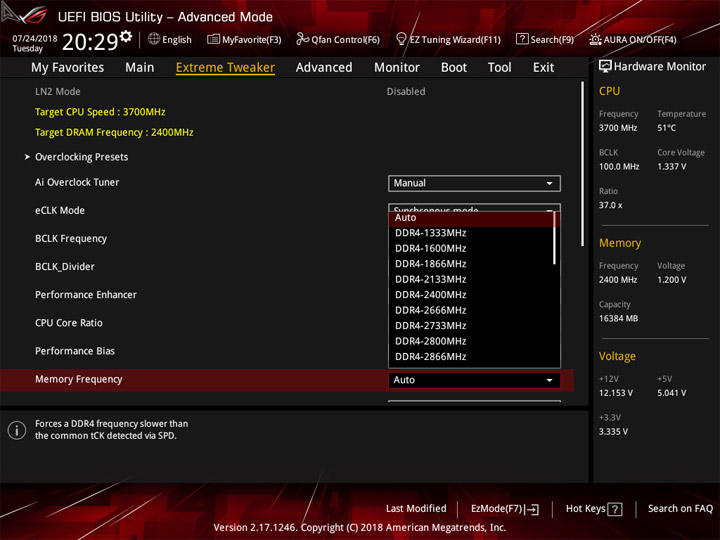This screenshot has height=540, width=720.
Task: Select the Extreme Tweaker tab
Action: coord(225,68)
